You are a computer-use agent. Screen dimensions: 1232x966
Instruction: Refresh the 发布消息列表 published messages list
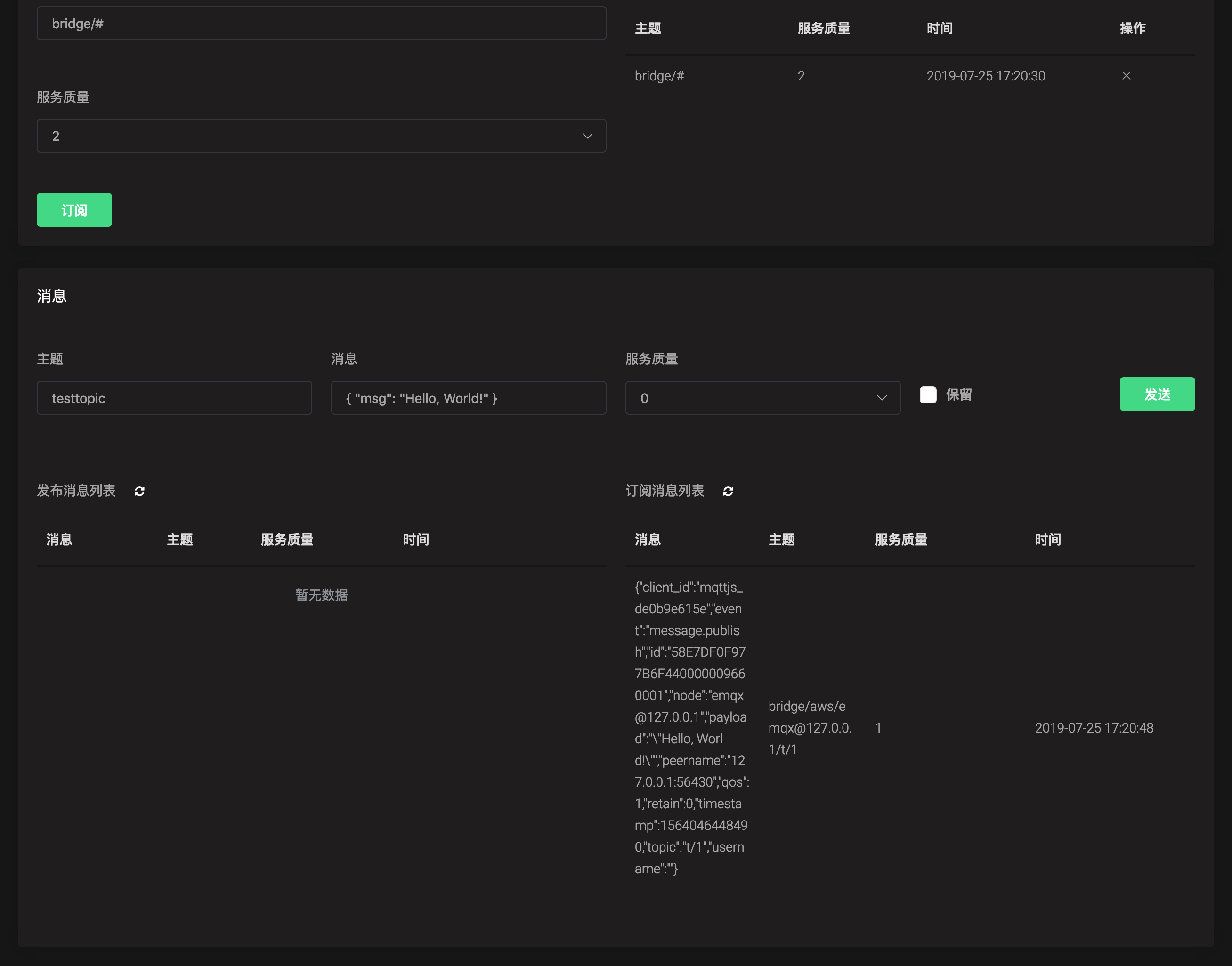click(139, 491)
